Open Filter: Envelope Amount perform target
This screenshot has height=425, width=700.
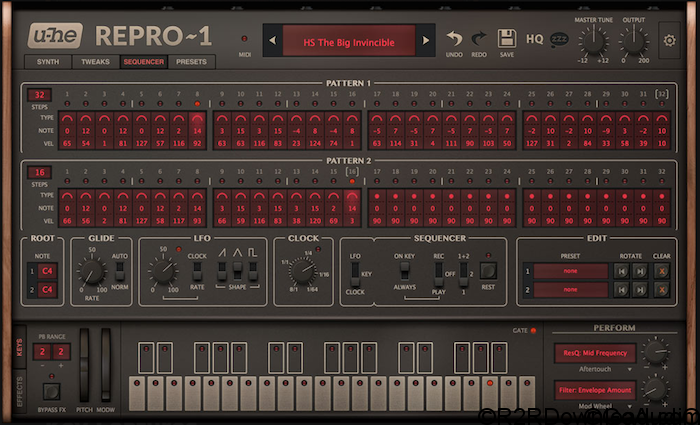tap(595, 390)
